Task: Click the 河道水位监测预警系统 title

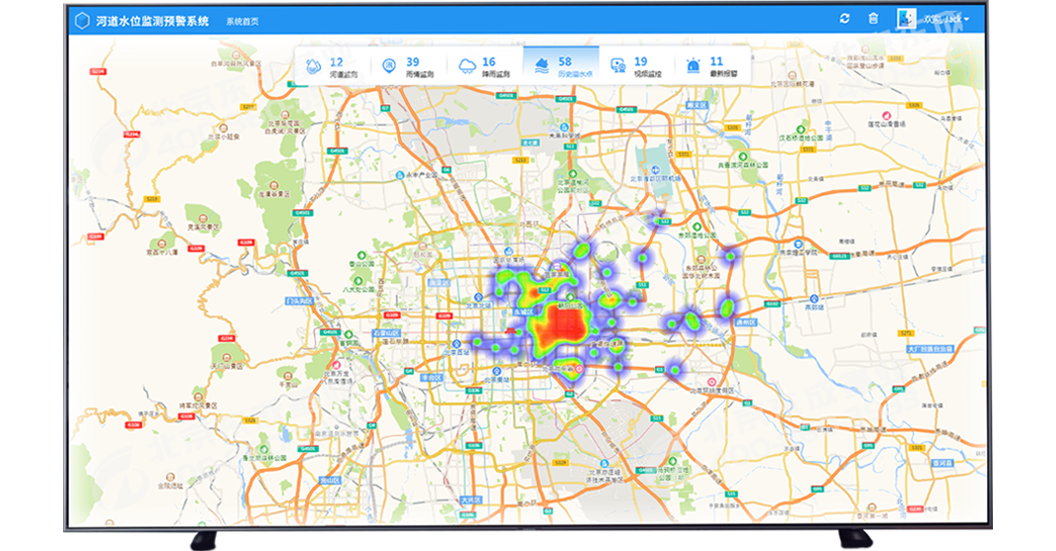Action: pos(152,20)
